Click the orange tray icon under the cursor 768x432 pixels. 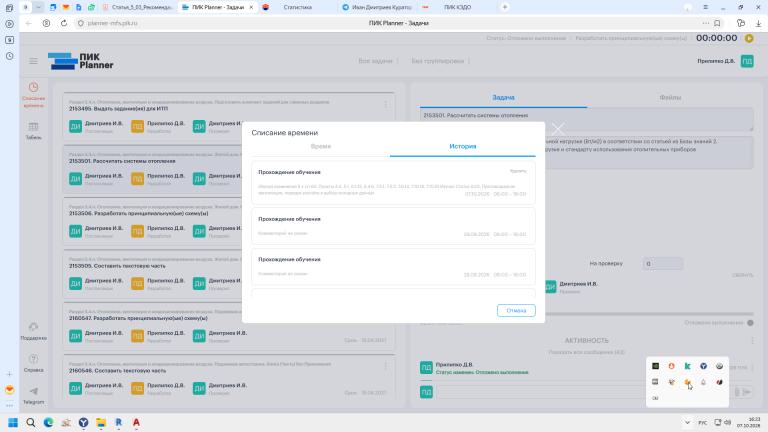(x=687, y=382)
